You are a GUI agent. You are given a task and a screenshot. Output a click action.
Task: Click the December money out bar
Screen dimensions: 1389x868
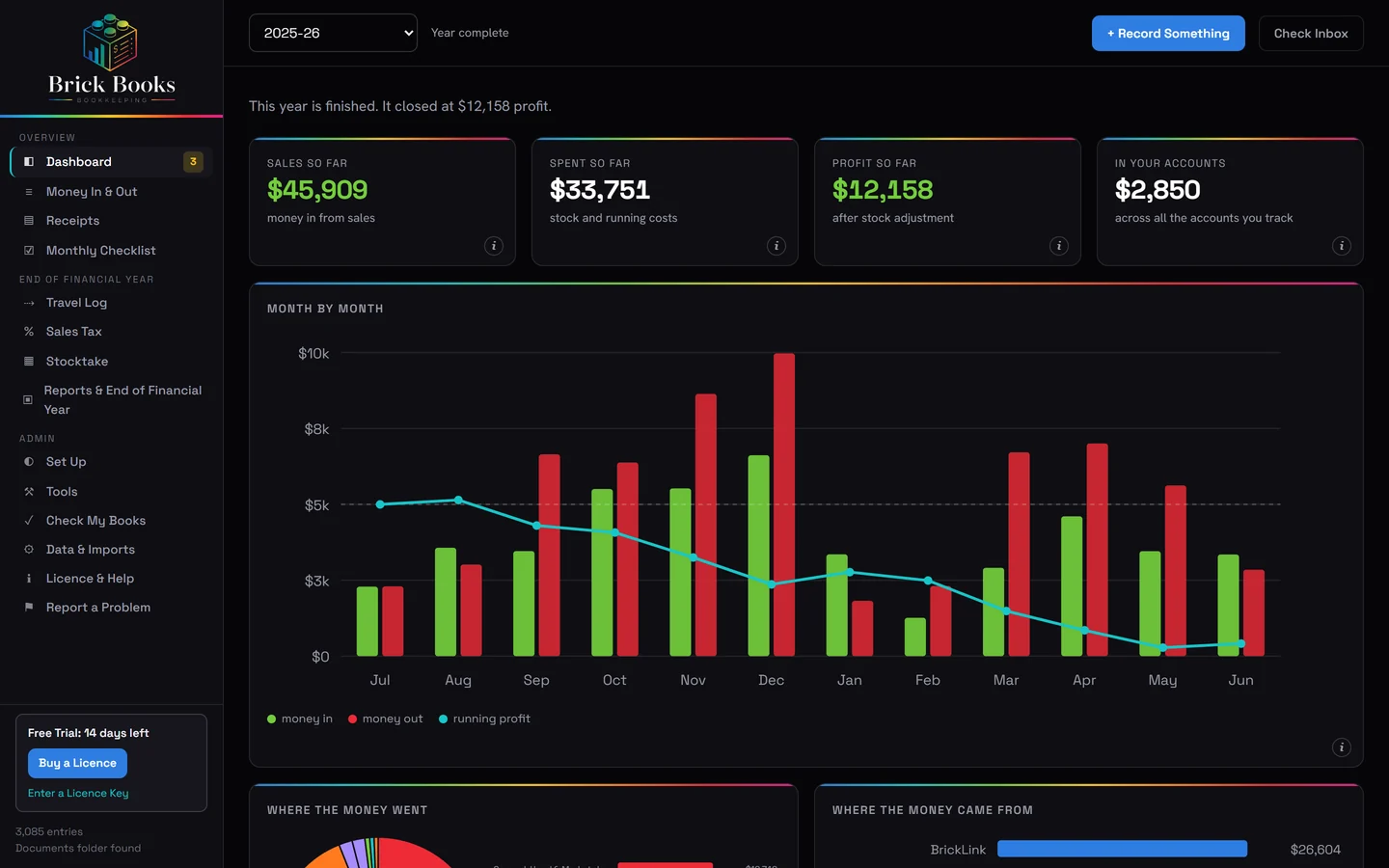784,504
